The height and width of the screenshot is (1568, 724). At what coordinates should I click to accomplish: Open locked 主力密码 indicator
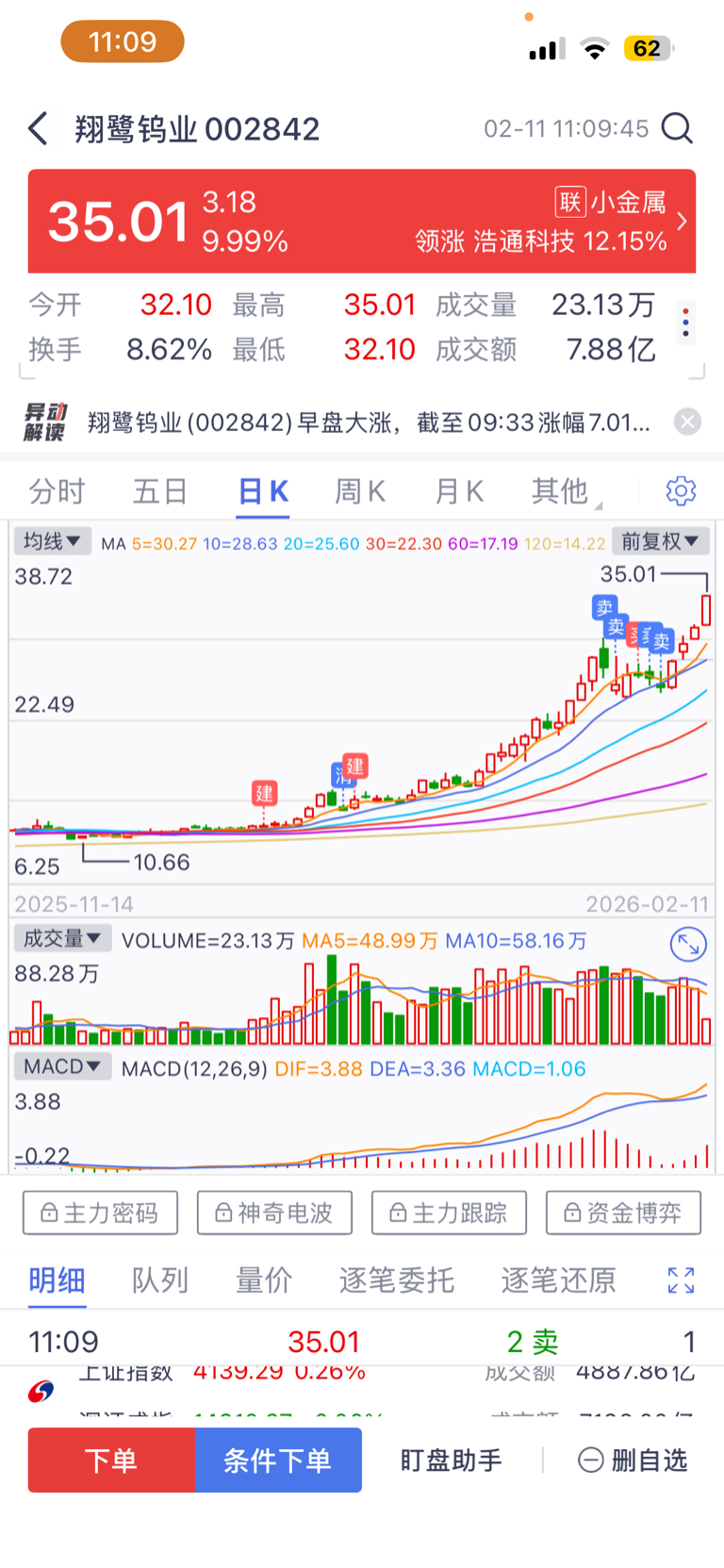[x=100, y=1213]
